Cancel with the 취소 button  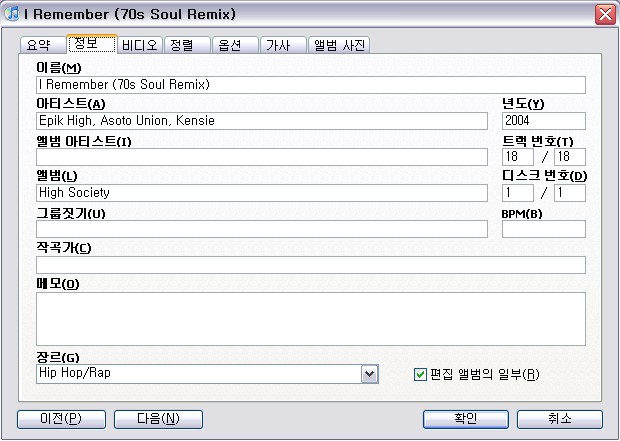560,419
